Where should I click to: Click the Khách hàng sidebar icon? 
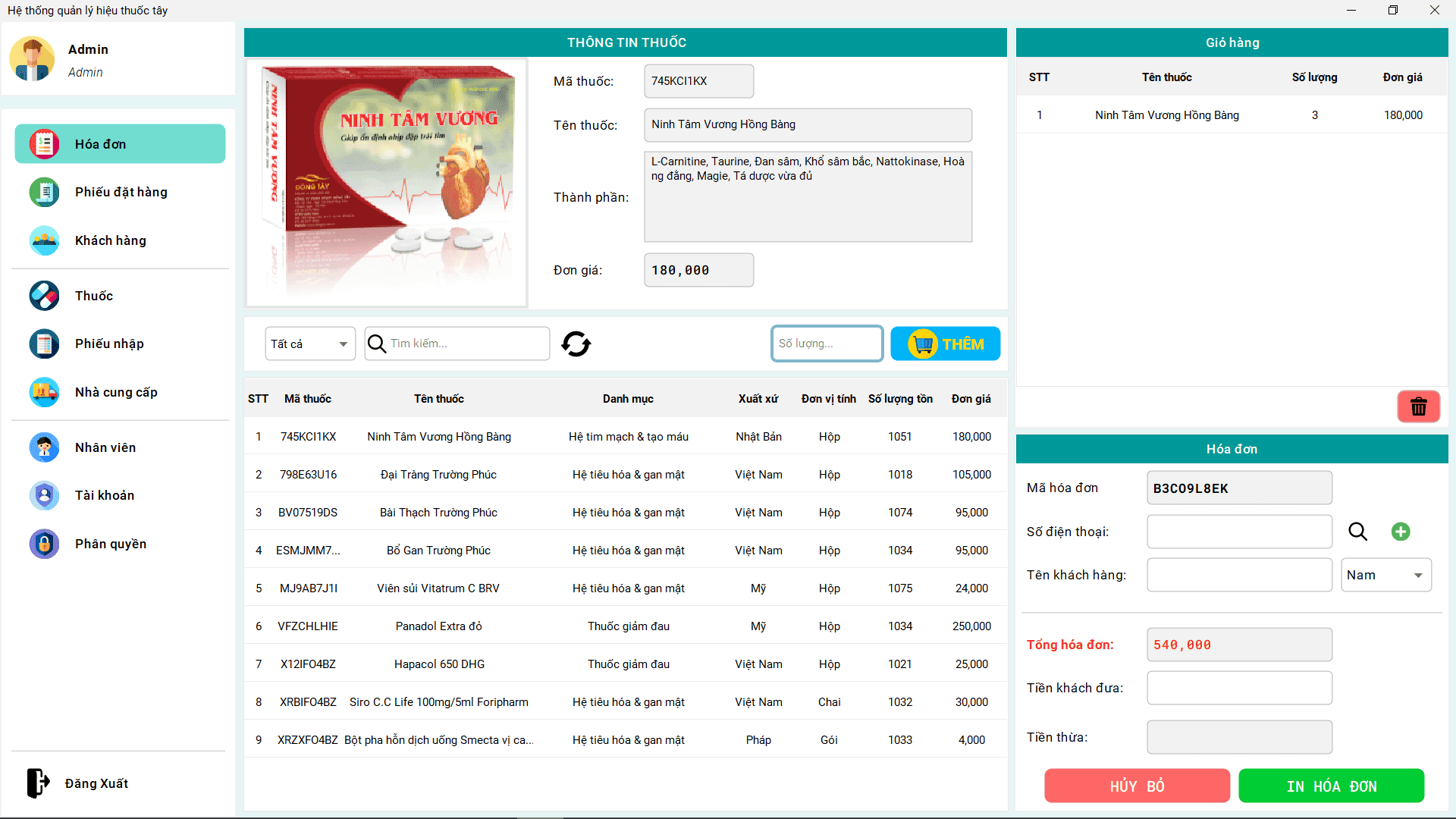coord(45,241)
